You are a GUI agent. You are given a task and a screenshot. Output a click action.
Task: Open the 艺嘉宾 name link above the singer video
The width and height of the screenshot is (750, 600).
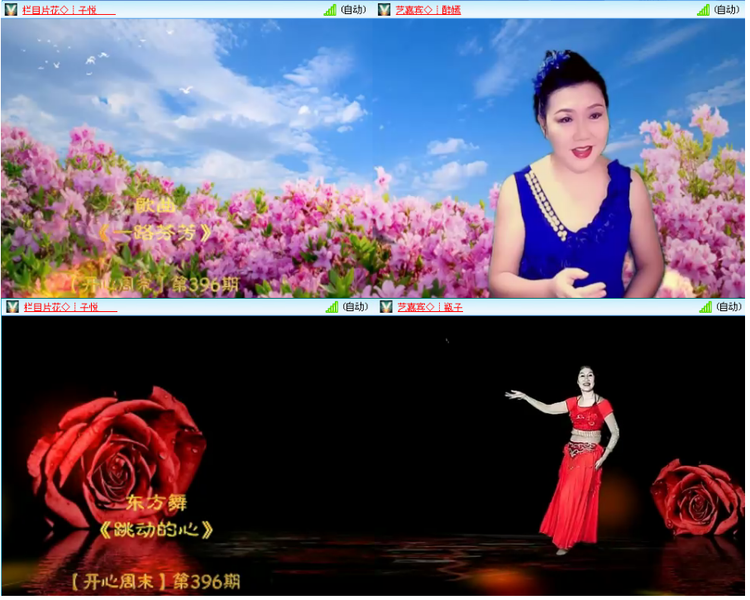pyautogui.click(x=428, y=9)
